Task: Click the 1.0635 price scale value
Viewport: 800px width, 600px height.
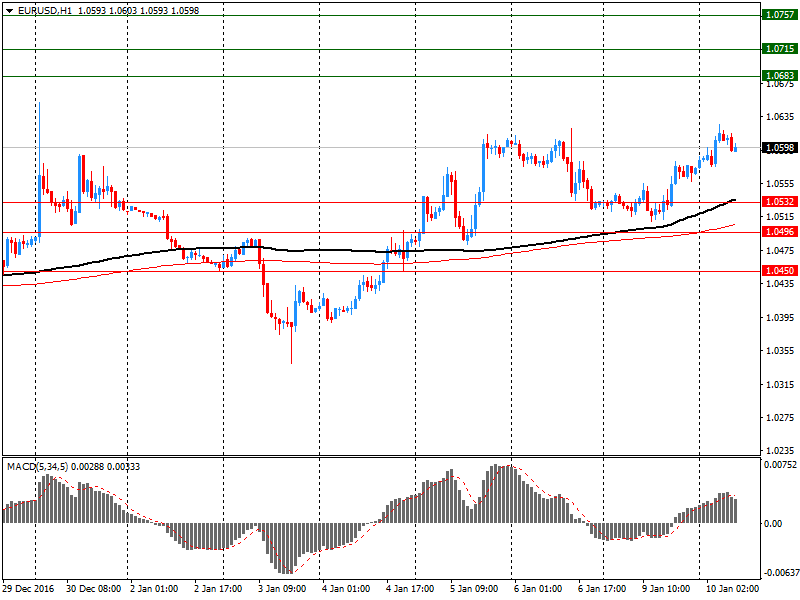Action: coord(781,117)
